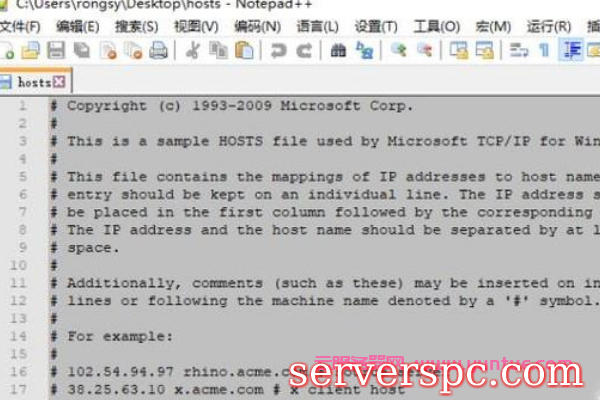Click the Save All toolbar icon
This screenshot has height=400, width=600.
(x=82, y=51)
